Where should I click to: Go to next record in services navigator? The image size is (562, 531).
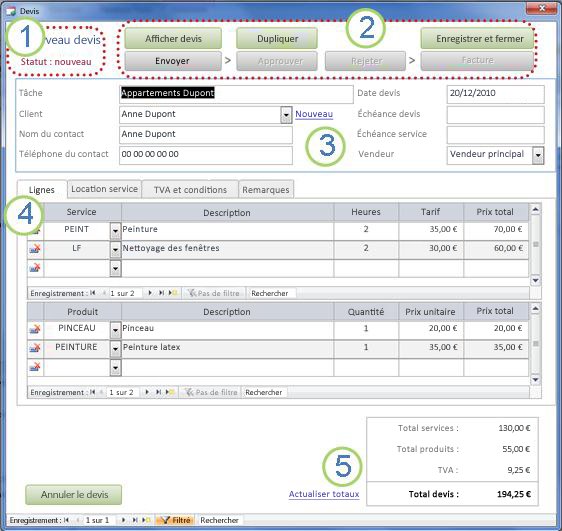(x=150, y=293)
